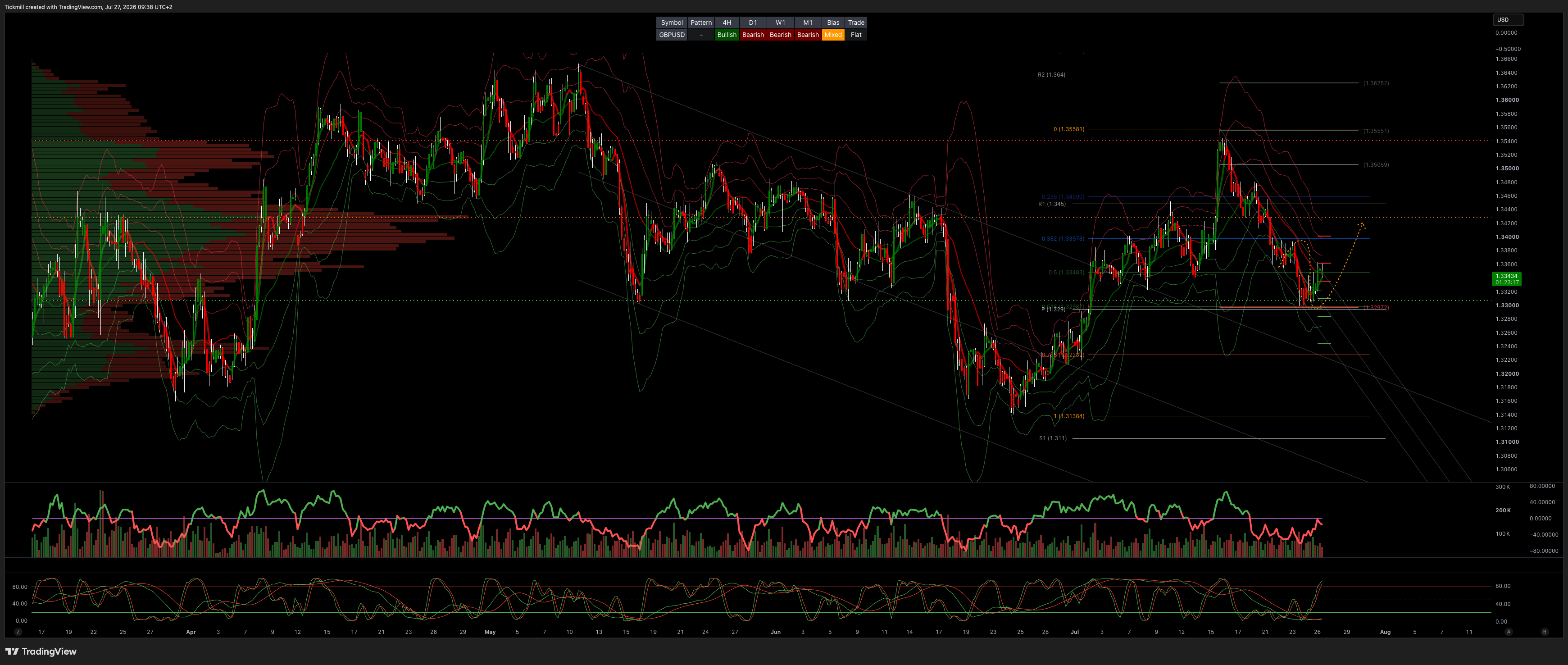Viewport: 1568px width, 665px height.
Task: Click the S1 (1.311) pivot label
Action: click(x=1052, y=438)
